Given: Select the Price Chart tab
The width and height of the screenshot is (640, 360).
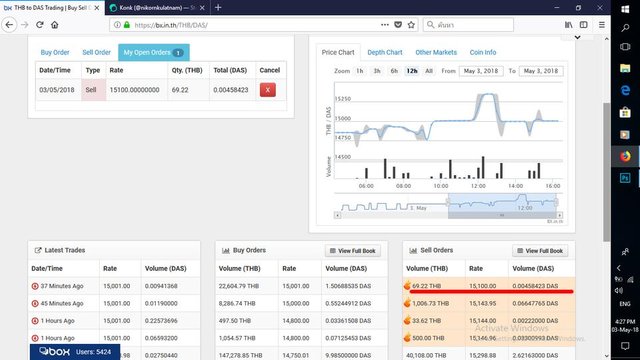Looking at the screenshot, I should (x=338, y=52).
